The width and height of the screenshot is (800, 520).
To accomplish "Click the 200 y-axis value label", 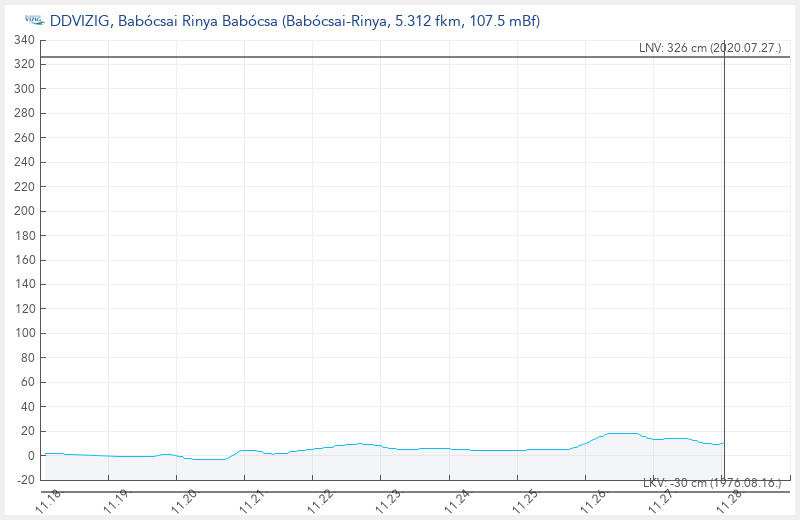I will pos(24,211).
